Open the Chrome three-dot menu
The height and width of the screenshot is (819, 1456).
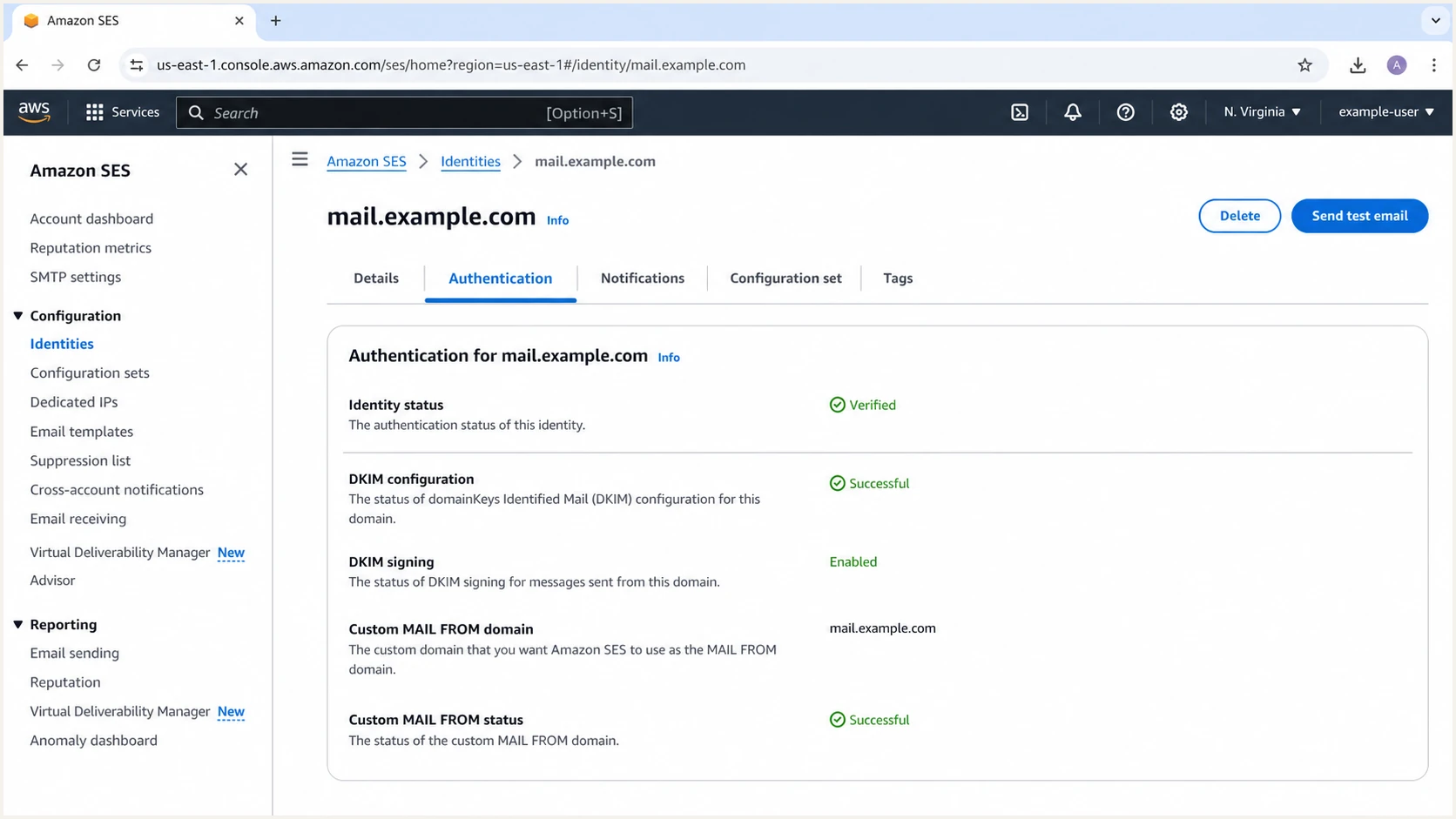[x=1434, y=65]
